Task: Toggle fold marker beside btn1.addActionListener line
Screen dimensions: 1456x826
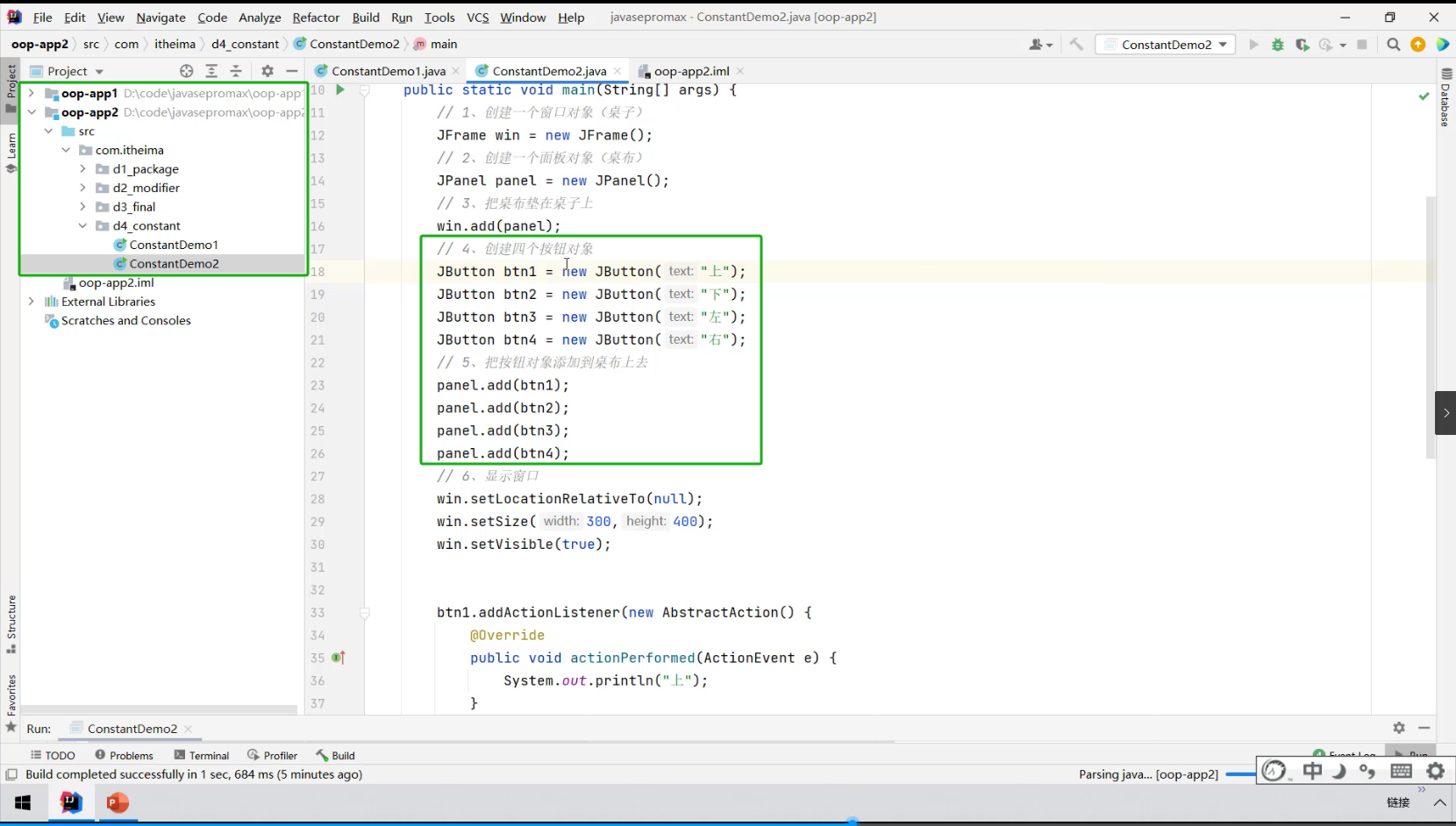Action: click(365, 612)
